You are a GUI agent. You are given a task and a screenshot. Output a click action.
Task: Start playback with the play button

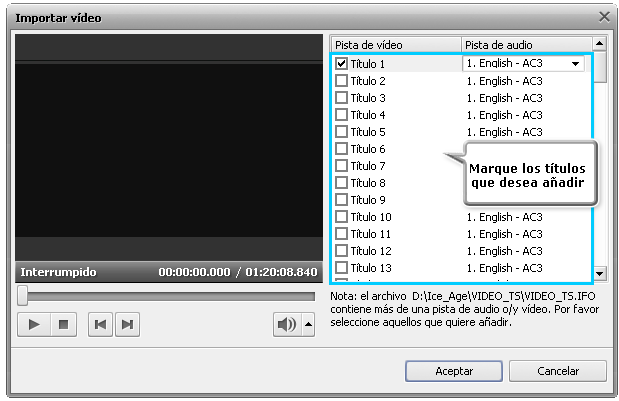coord(34,324)
